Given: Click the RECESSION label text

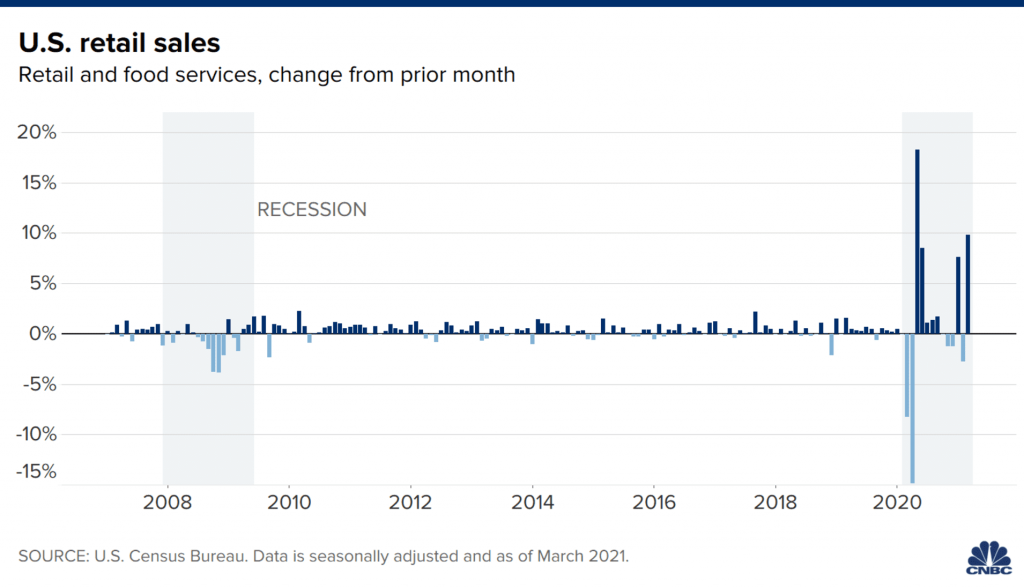Looking at the screenshot, I should (312, 210).
